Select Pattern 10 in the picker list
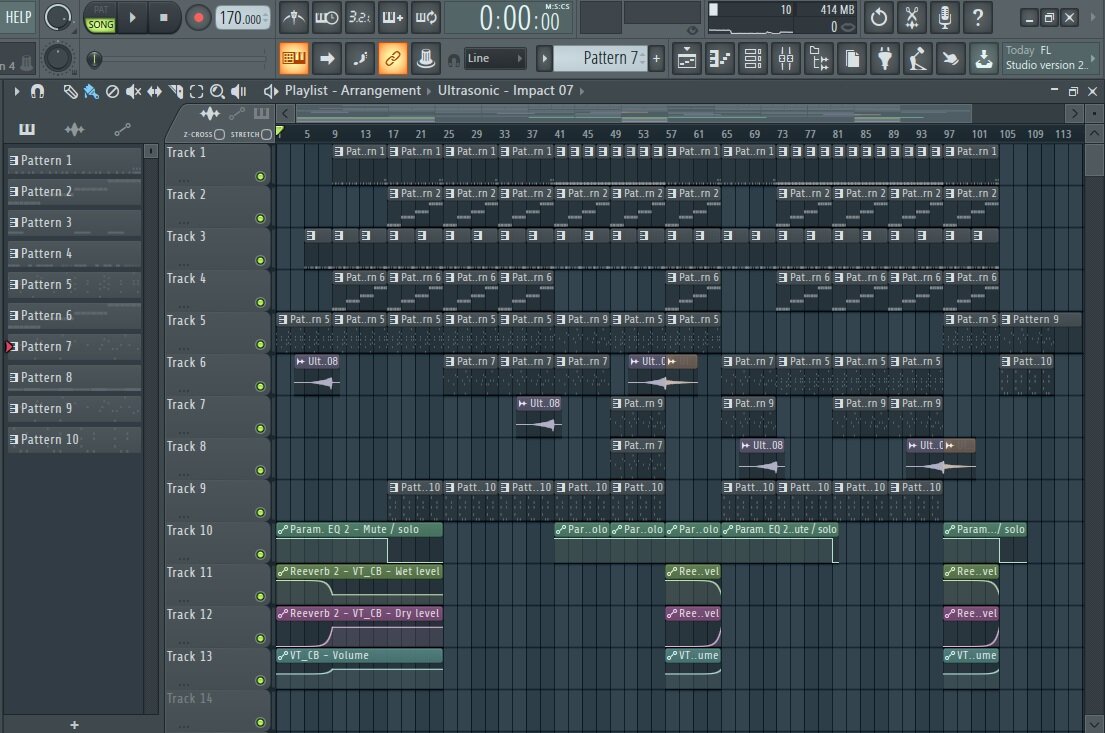 tap(74, 440)
